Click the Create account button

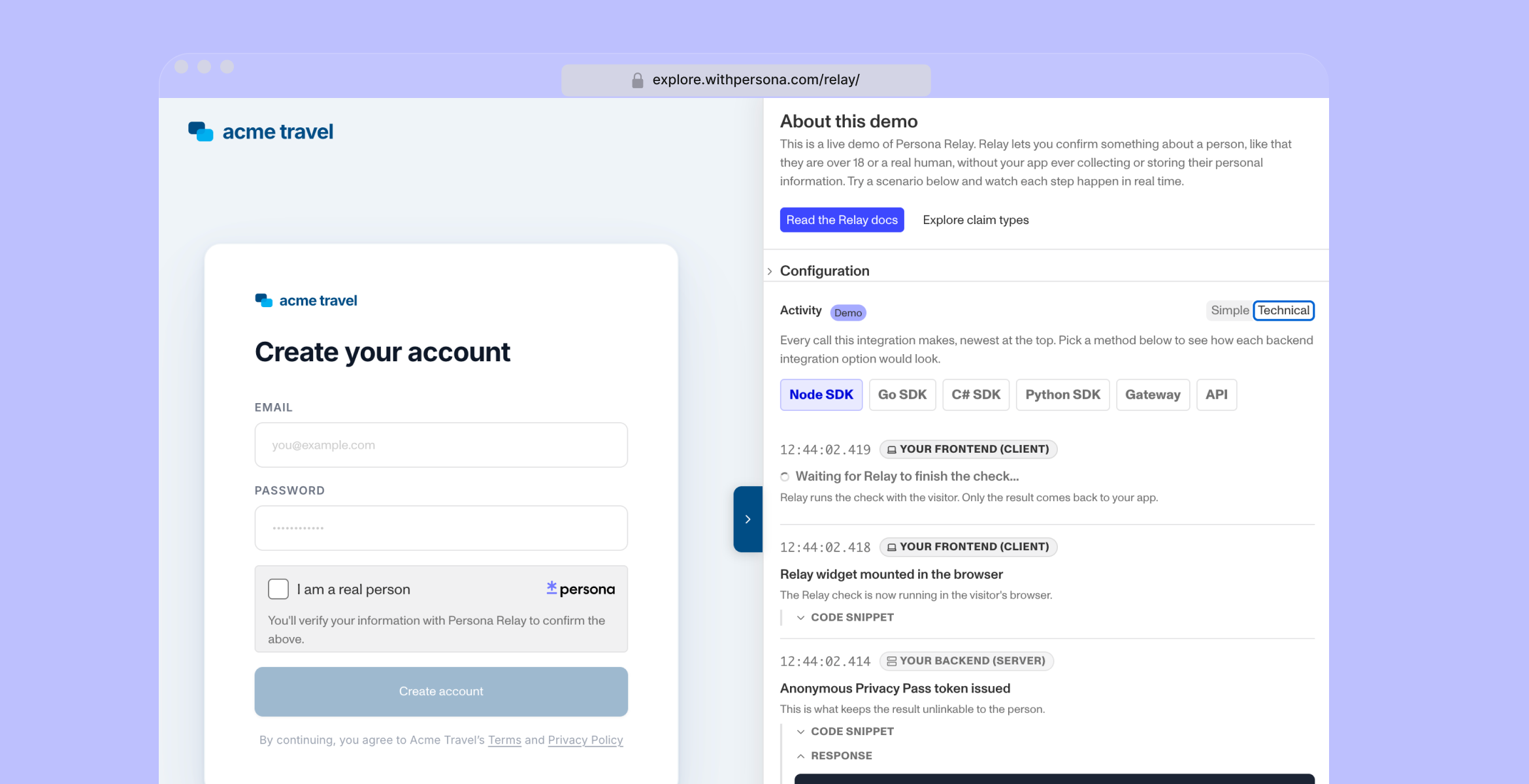[x=441, y=691]
